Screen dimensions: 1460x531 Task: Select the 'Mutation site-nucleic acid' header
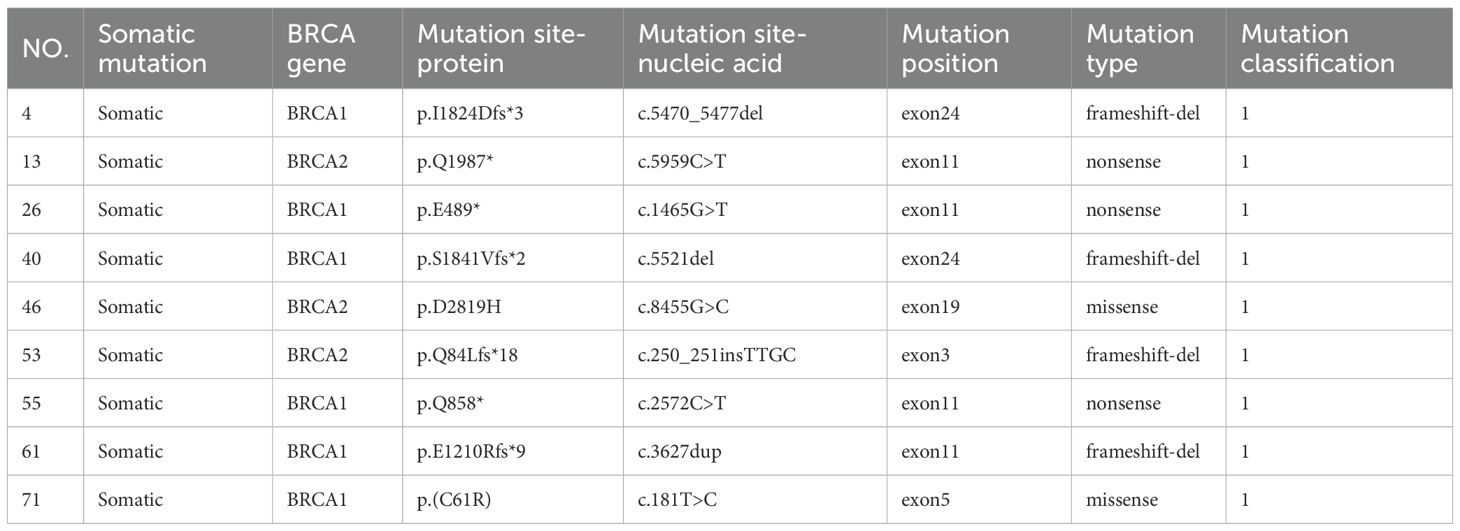click(x=722, y=49)
